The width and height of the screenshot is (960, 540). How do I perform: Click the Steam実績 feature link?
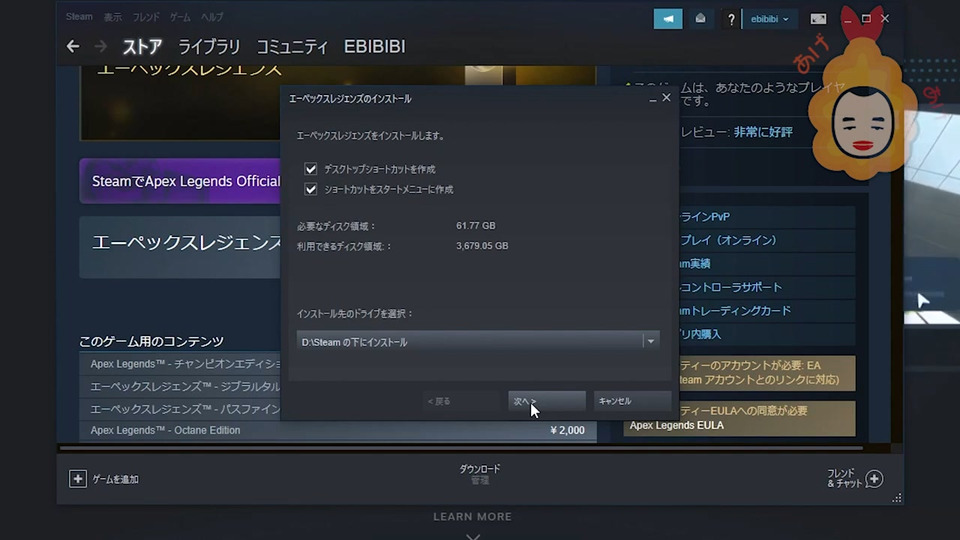(767, 264)
